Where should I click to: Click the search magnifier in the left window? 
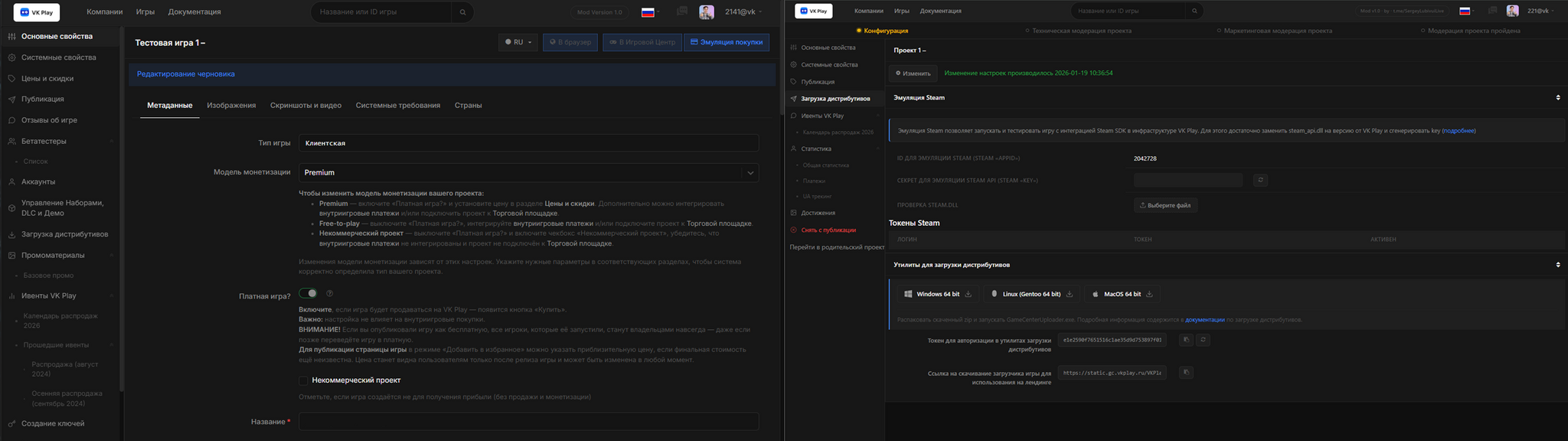[462, 12]
